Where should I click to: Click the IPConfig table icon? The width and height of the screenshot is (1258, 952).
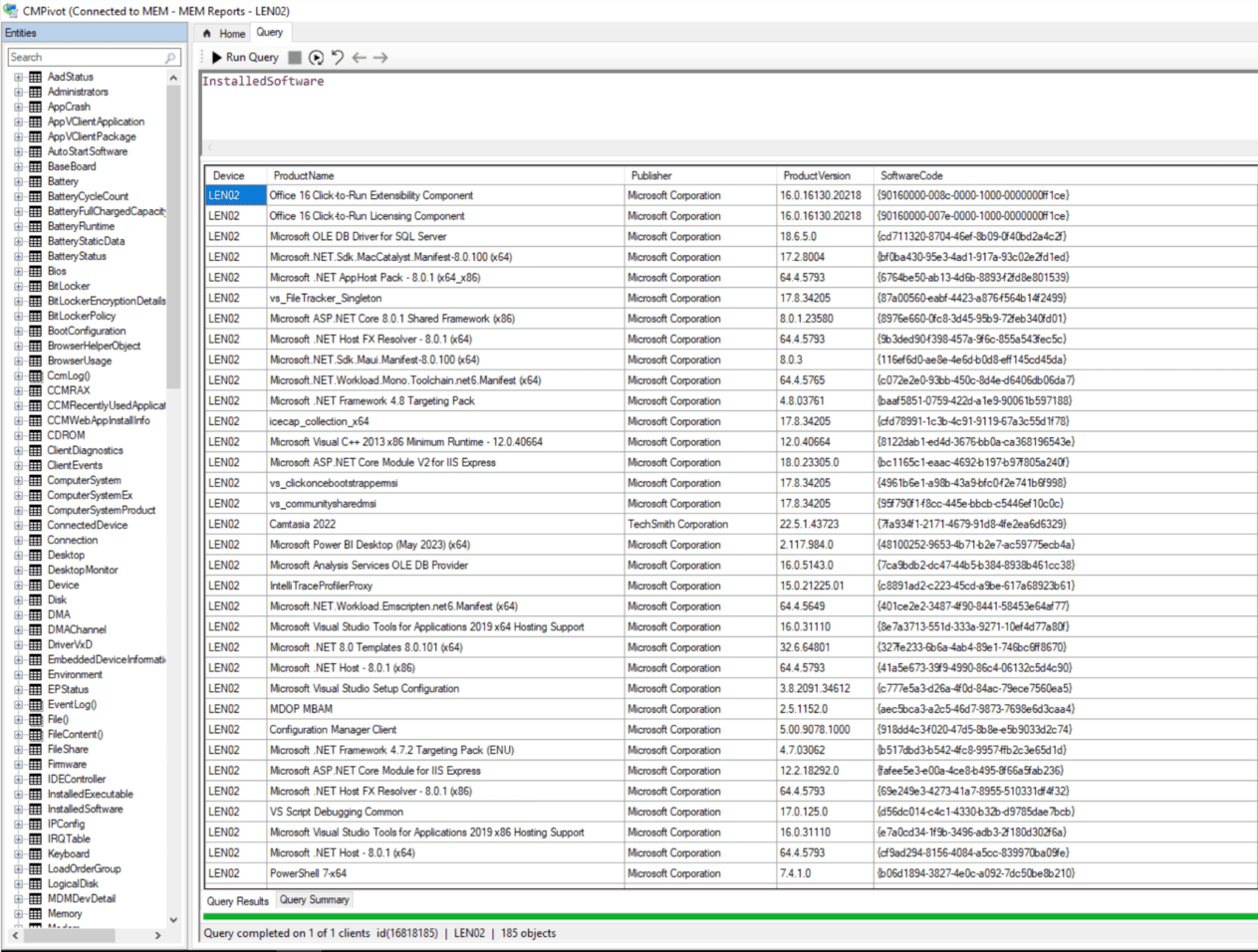click(x=35, y=824)
